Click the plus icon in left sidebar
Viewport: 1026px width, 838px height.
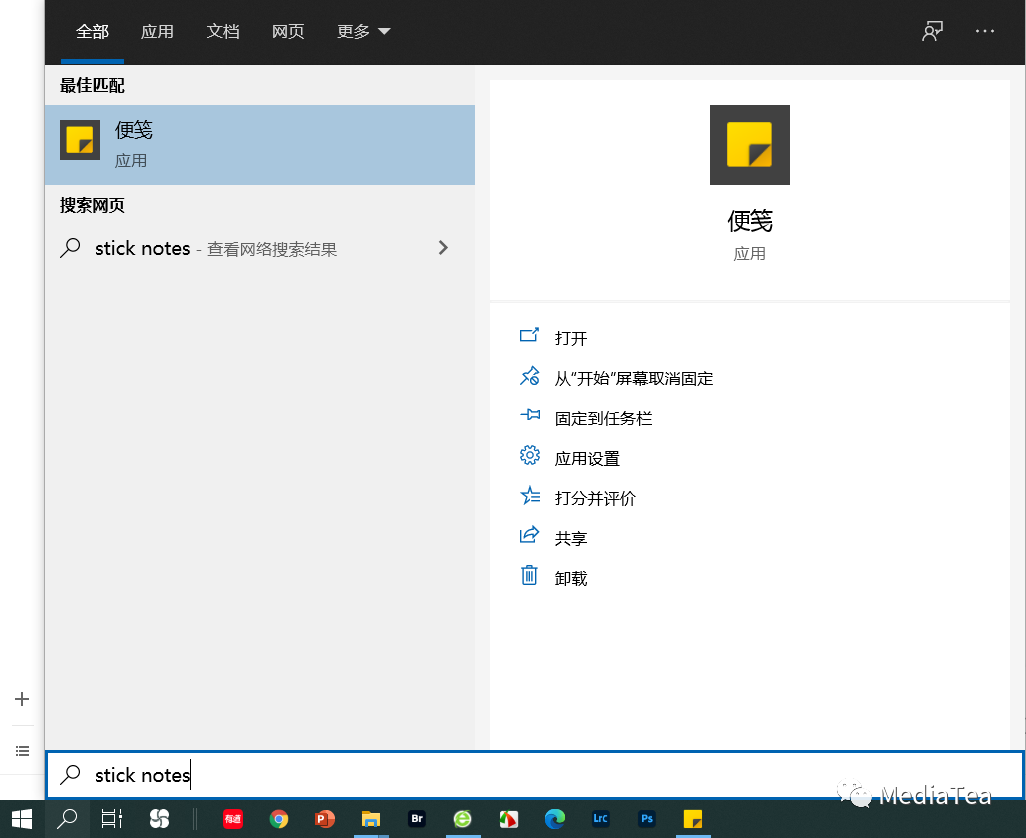[x=22, y=699]
